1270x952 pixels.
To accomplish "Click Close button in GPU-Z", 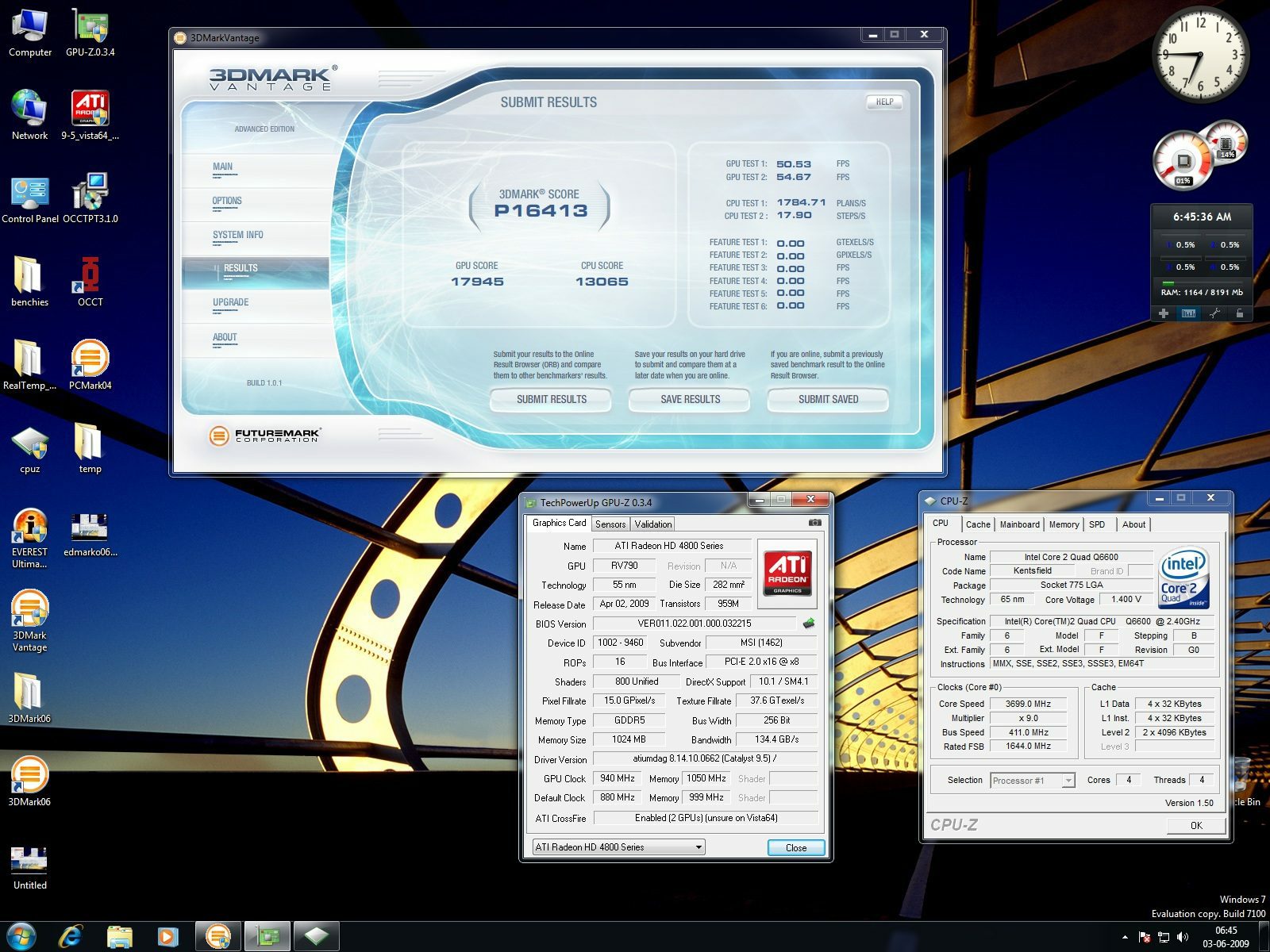I will coord(796,847).
